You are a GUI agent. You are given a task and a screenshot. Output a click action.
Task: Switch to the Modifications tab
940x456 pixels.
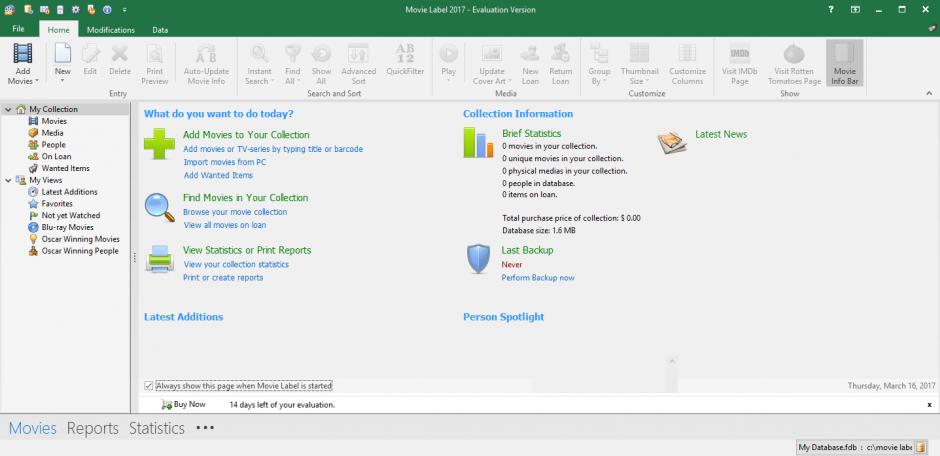tap(111, 29)
